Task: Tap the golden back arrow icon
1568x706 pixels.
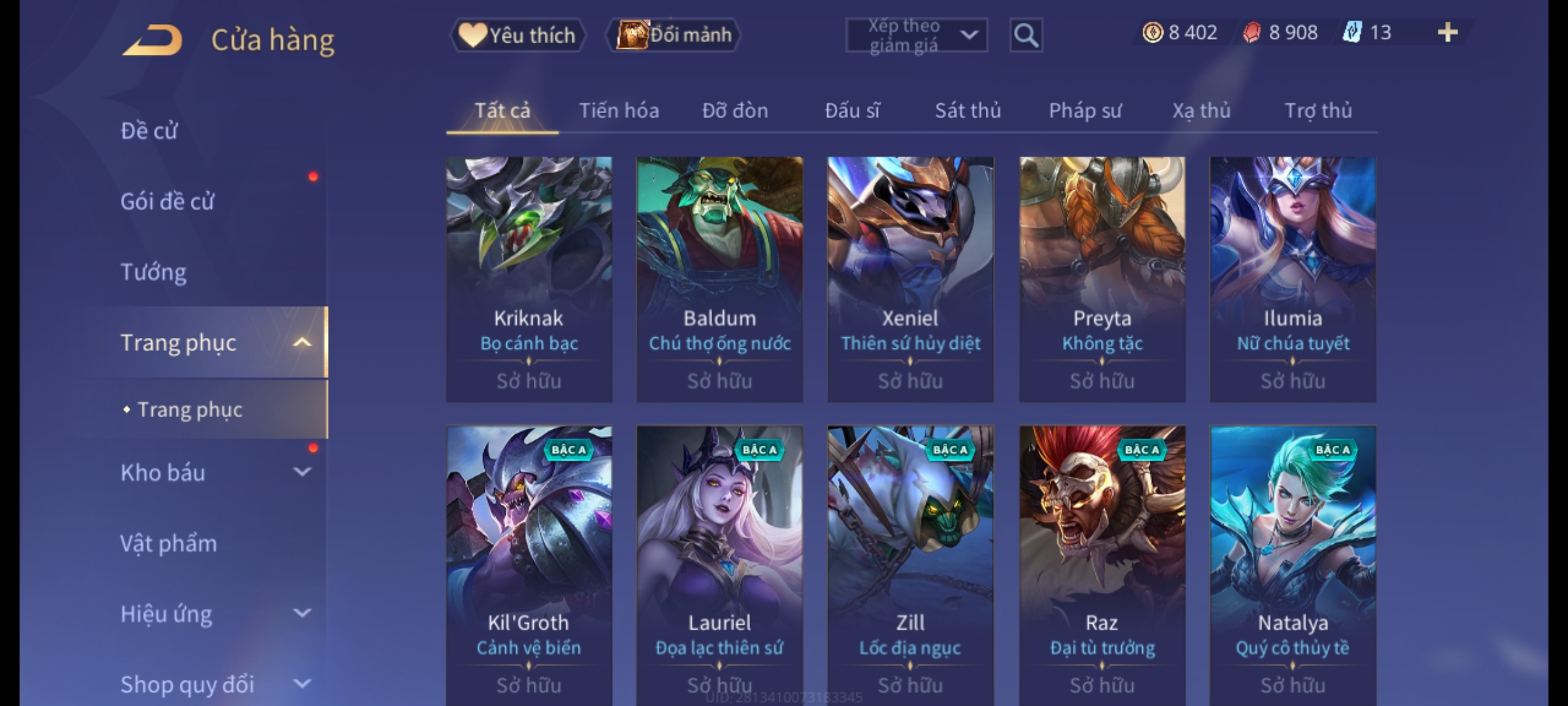Action: [x=152, y=40]
